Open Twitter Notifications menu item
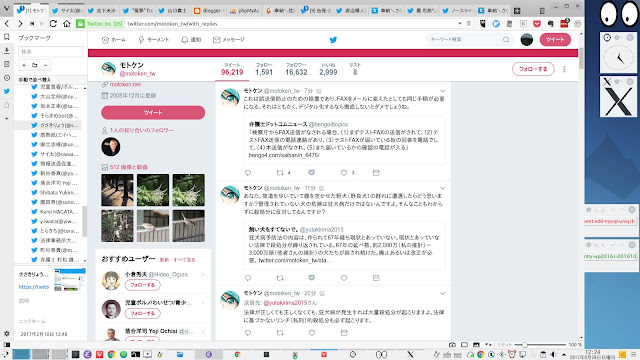 click(x=191, y=40)
